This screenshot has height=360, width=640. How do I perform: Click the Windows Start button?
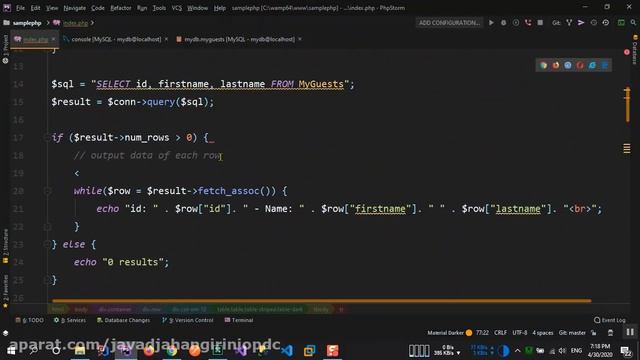tap(11, 351)
